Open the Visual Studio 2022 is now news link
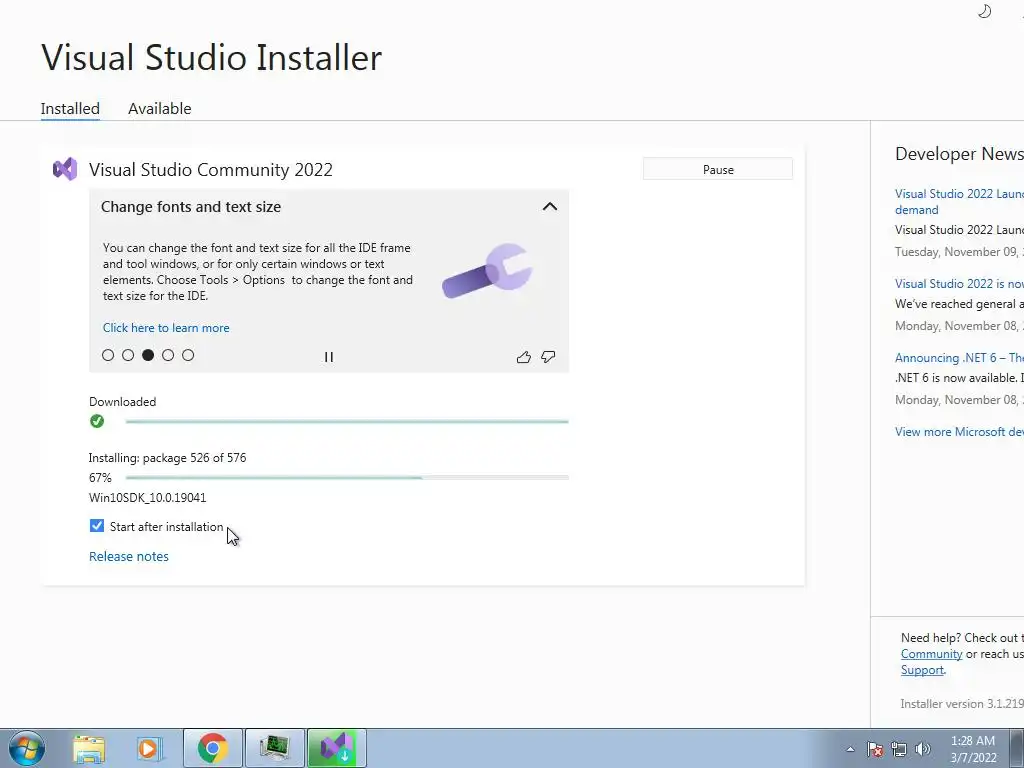 point(959,283)
